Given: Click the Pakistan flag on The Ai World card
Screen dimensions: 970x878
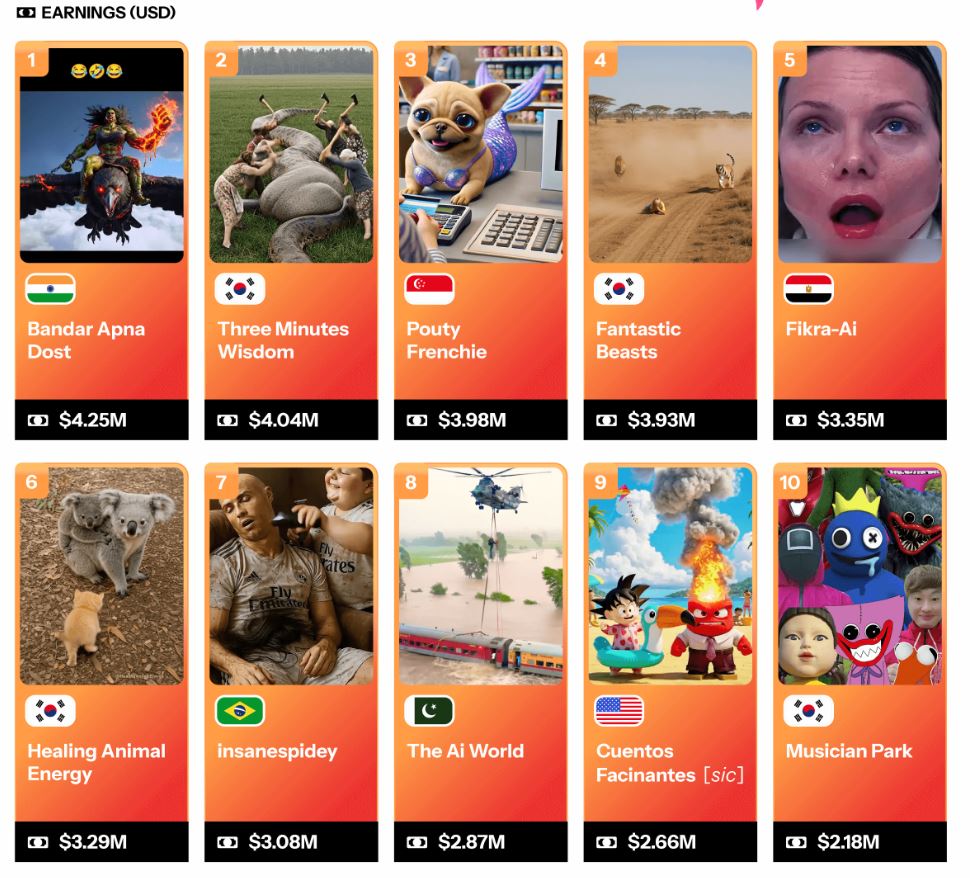Looking at the screenshot, I should (x=429, y=711).
